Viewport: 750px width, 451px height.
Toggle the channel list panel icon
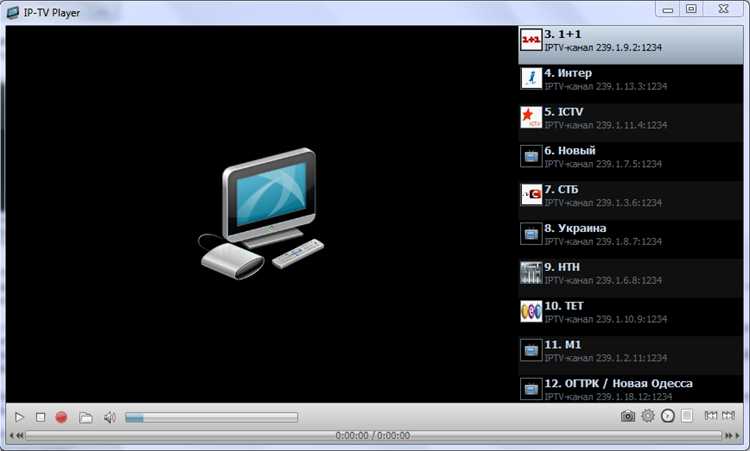(687, 416)
